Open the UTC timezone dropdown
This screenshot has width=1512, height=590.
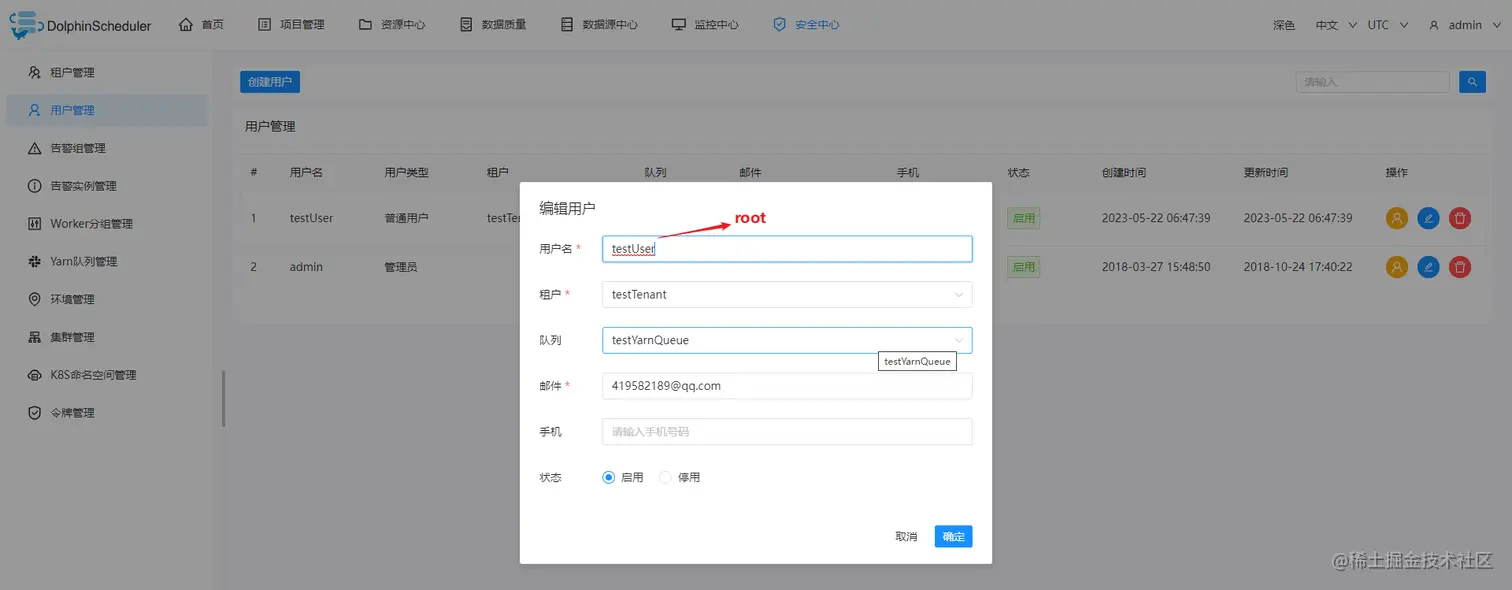pos(1381,24)
